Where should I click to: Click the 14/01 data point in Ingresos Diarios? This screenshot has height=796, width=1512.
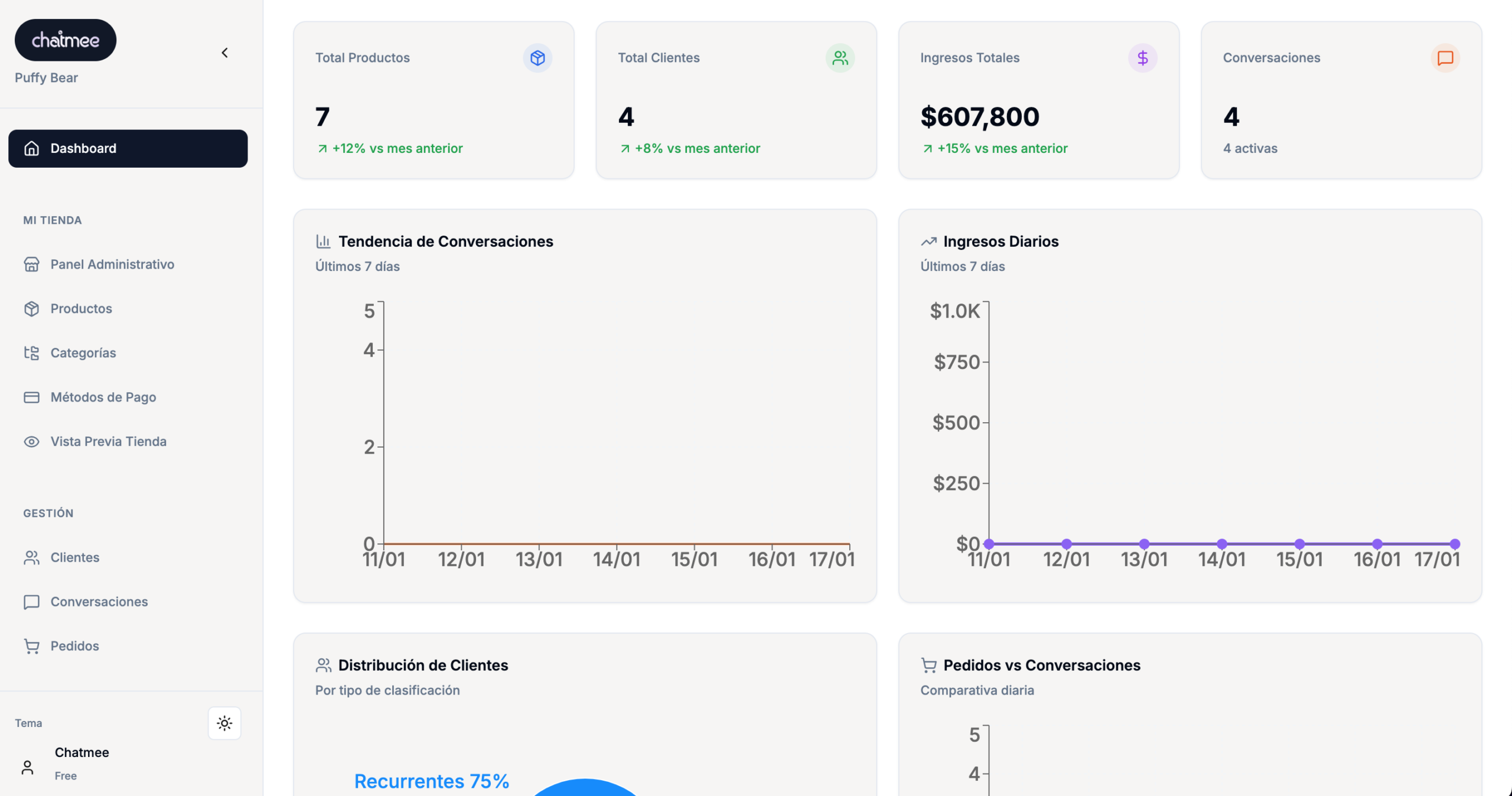(x=1221, y=544)
